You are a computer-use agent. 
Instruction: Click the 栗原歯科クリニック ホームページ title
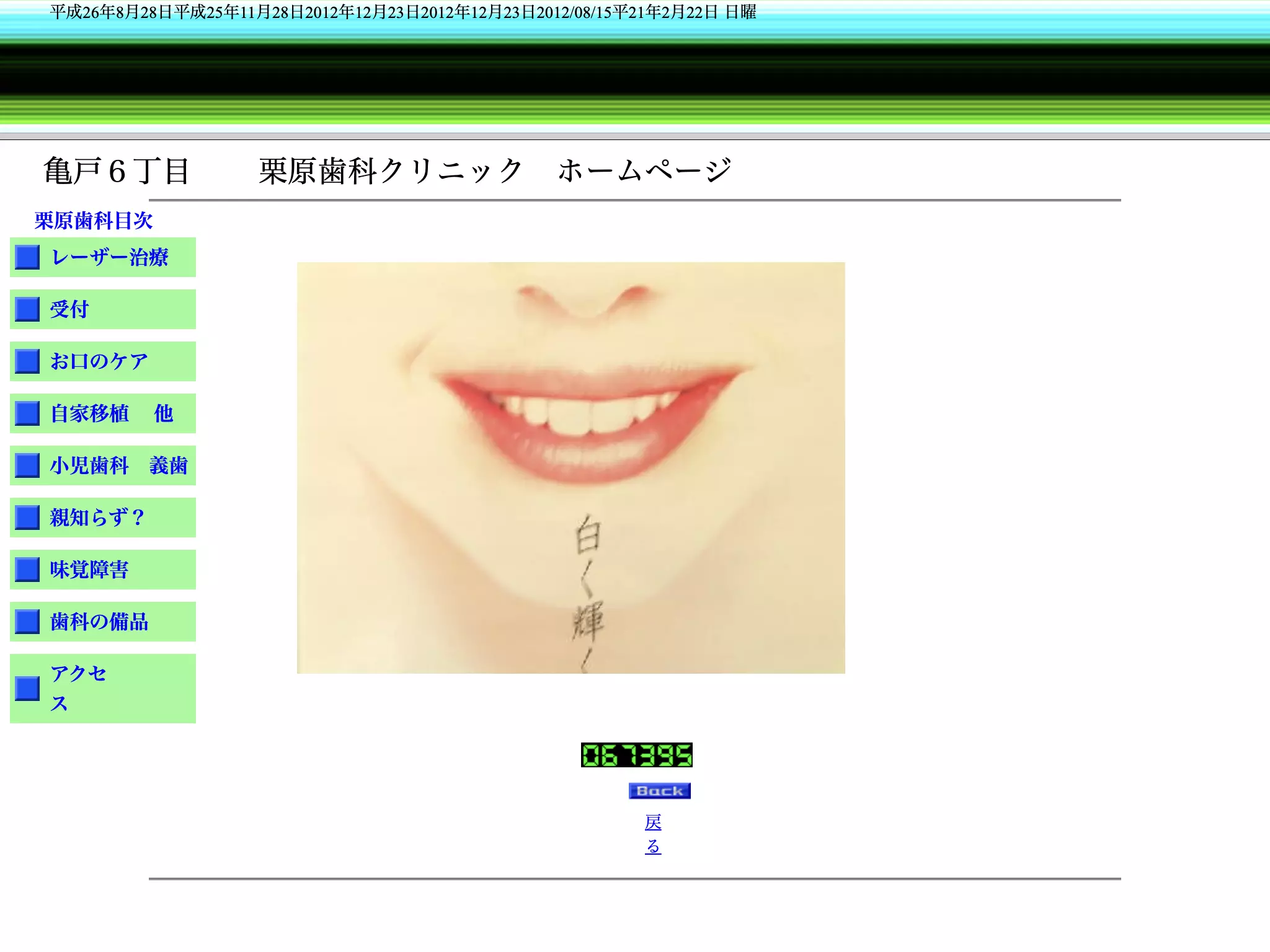[x=495, y=171]
